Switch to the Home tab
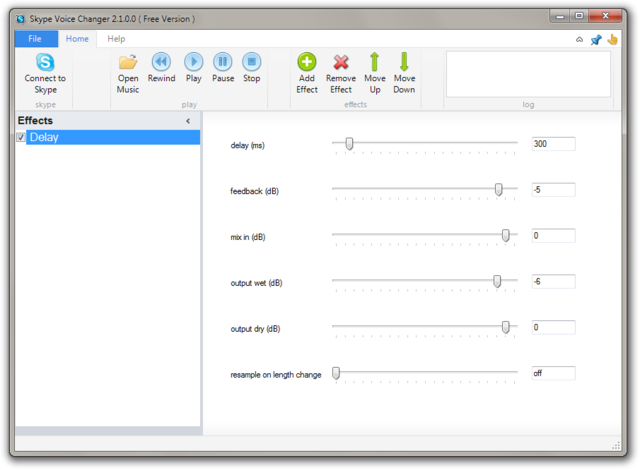 coord(77,39)
